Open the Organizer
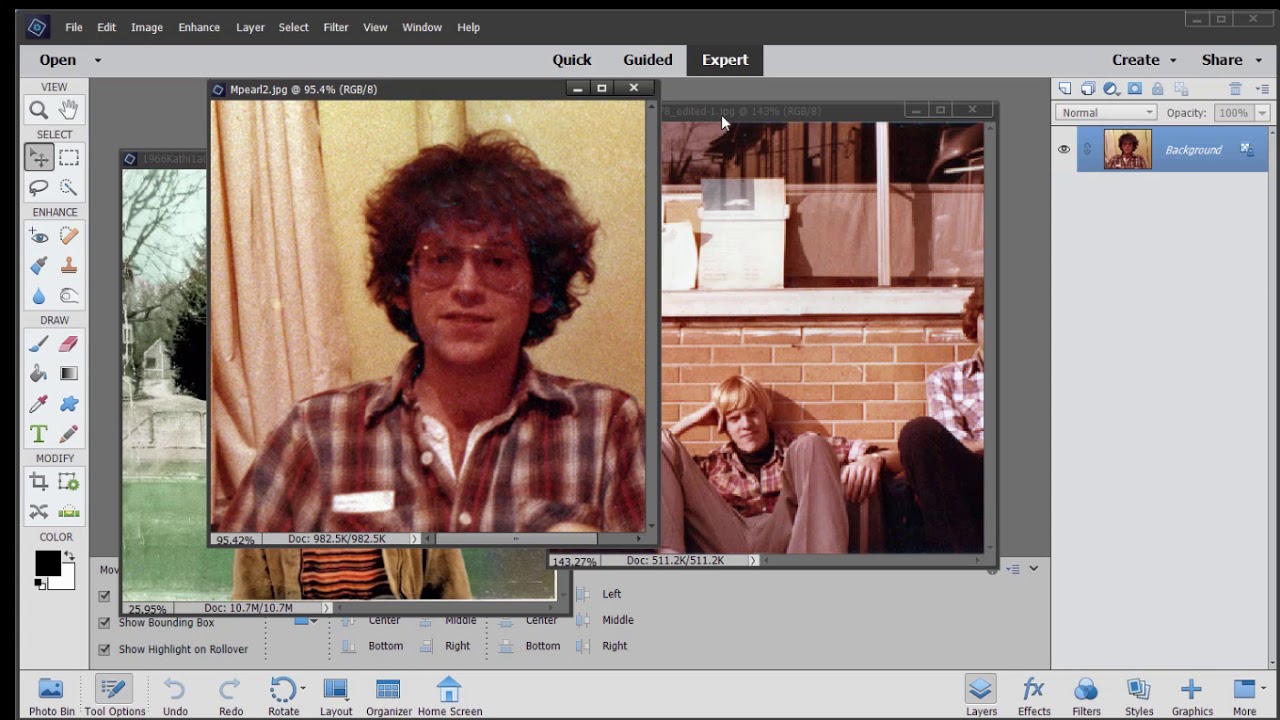 (x=388, y=696)
